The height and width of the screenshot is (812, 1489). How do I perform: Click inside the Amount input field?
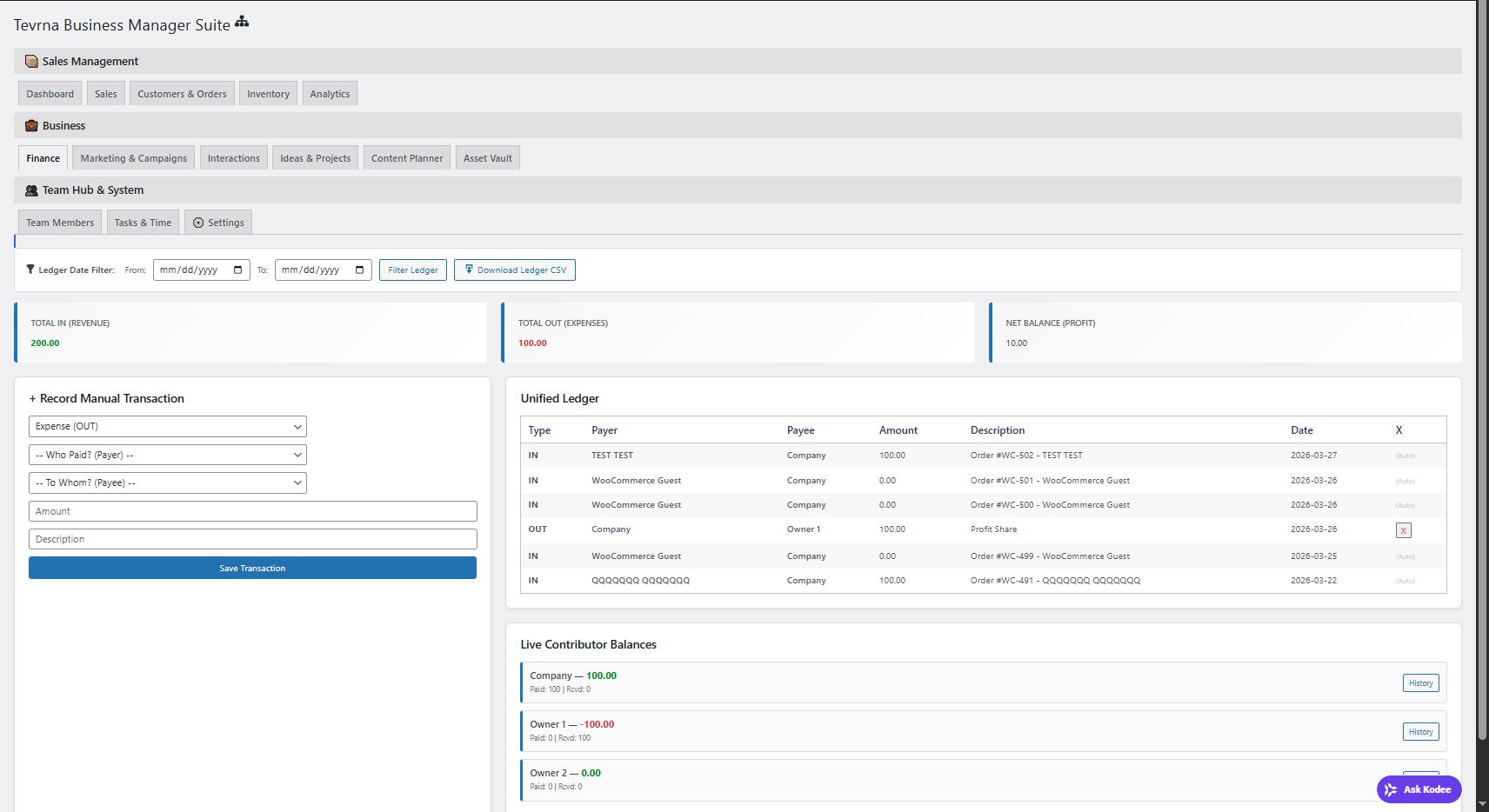pyautogui.click(x=252, y=510)
